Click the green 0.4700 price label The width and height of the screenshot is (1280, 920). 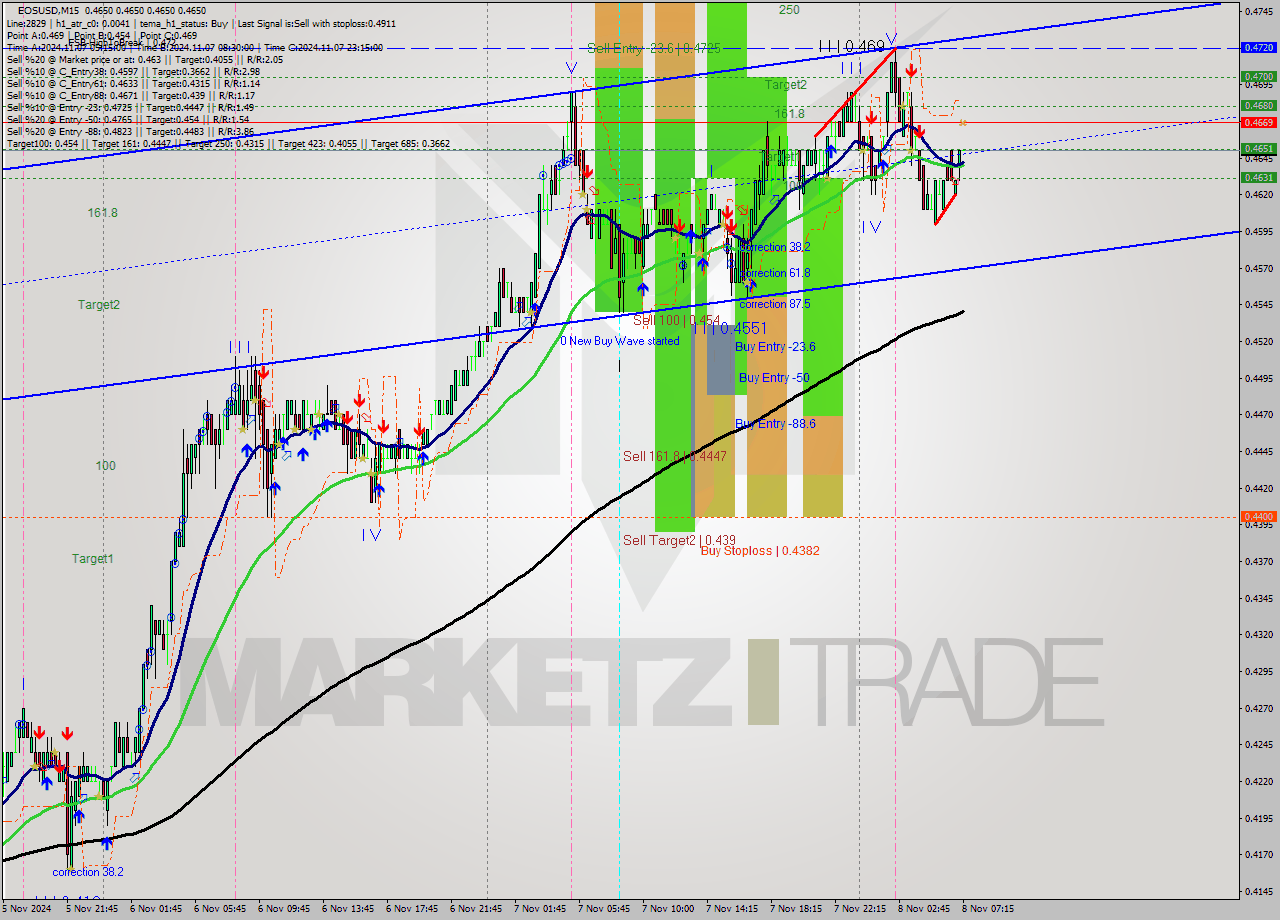1257,76
